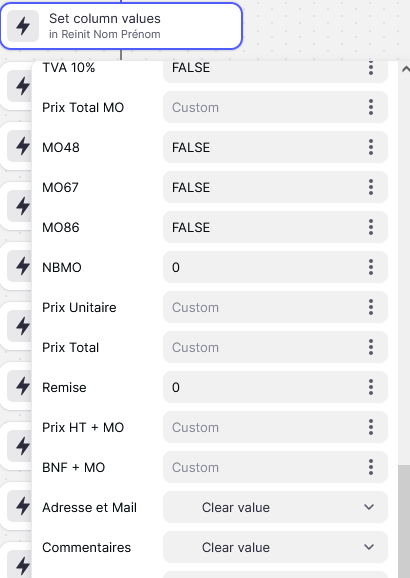Screen dimensions: 410x578
Task: Open the three-dot menu for TVA 10%
Action: click(371, 68)
